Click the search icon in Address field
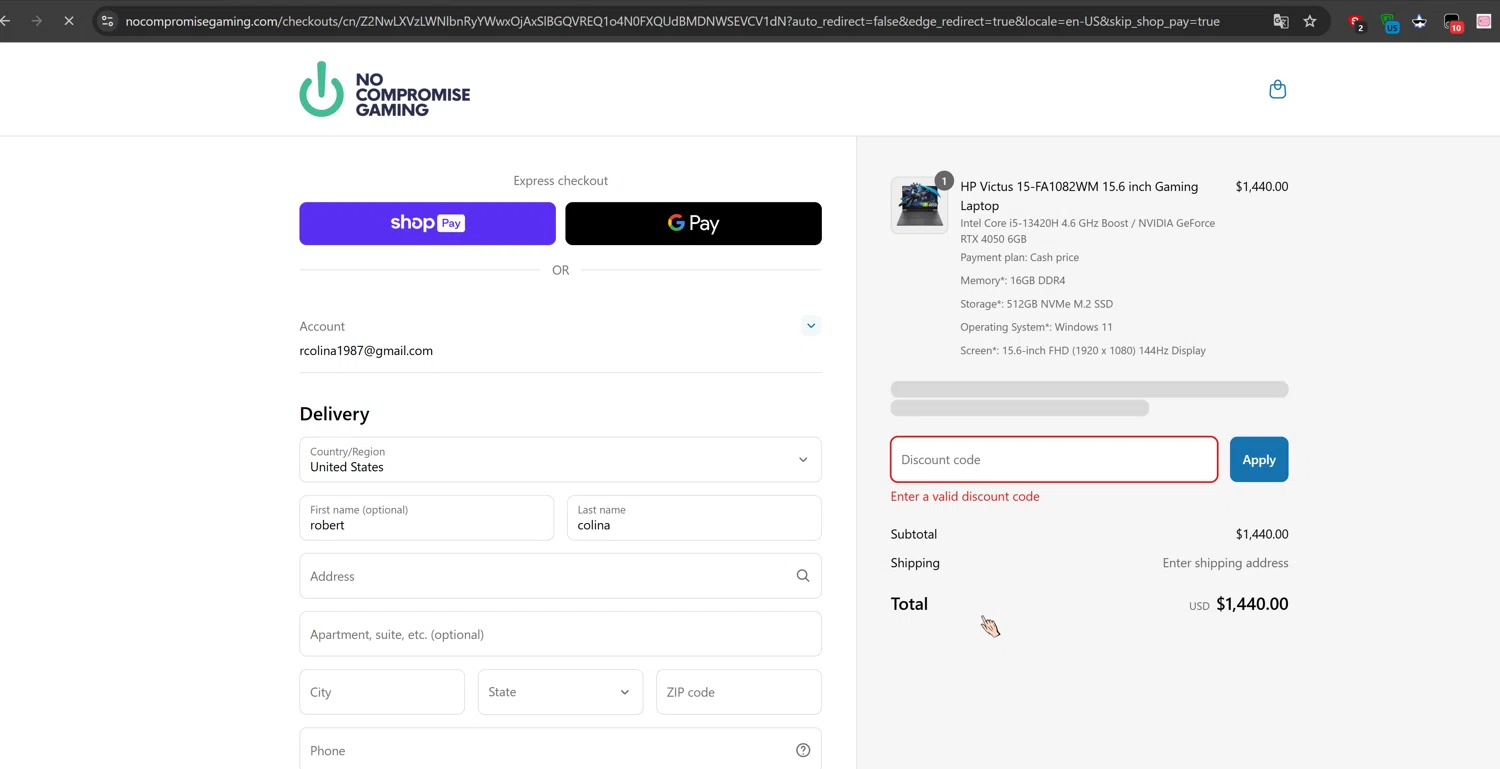 (x=803, y=576)
